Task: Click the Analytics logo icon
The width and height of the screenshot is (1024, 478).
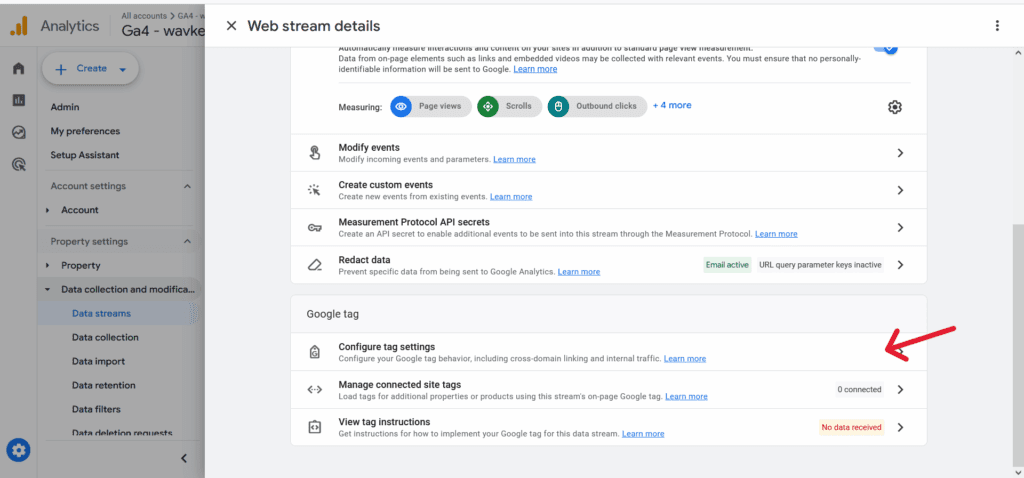Action: (x=19, y=26)
